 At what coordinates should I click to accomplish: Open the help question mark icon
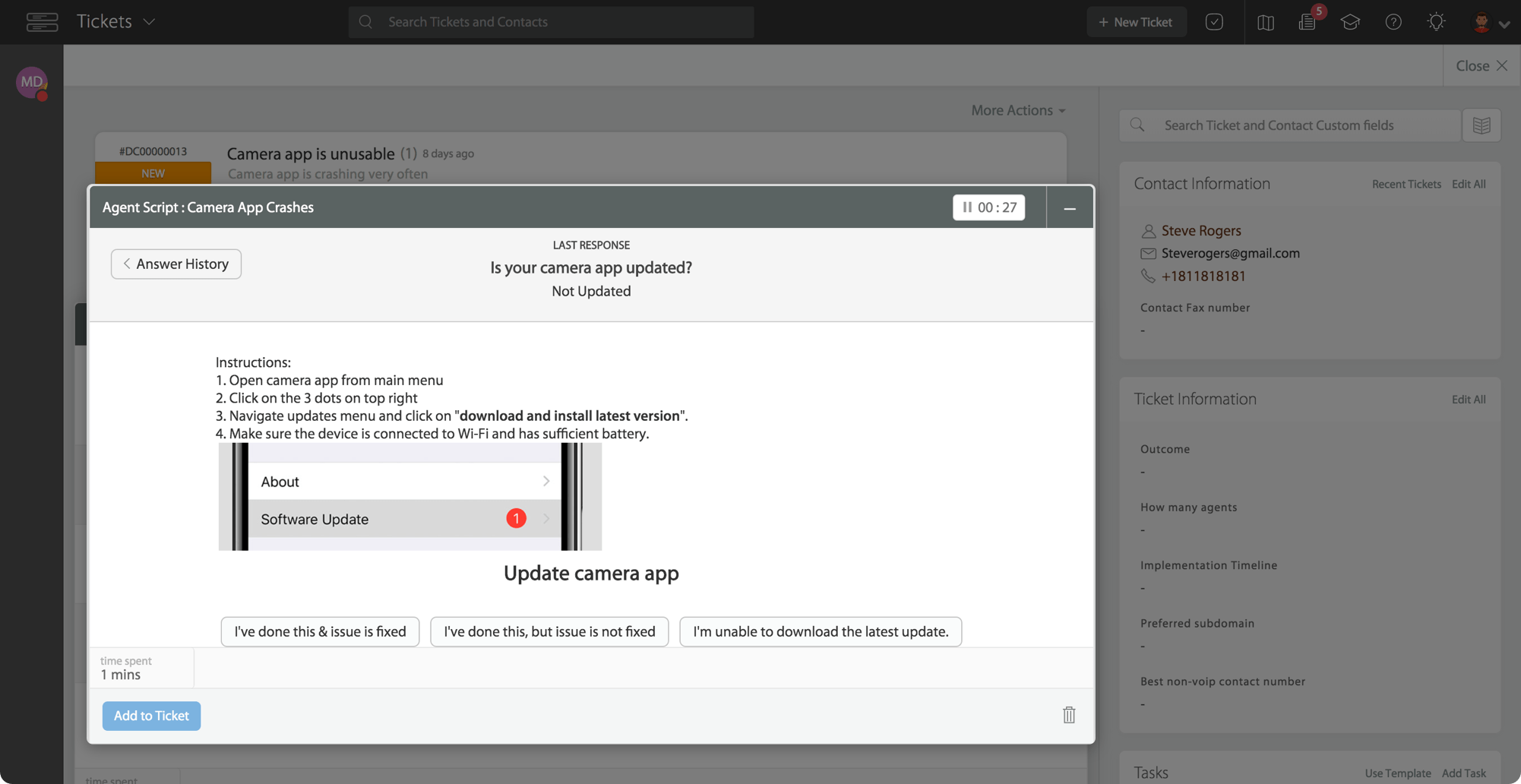(1393, 22)
